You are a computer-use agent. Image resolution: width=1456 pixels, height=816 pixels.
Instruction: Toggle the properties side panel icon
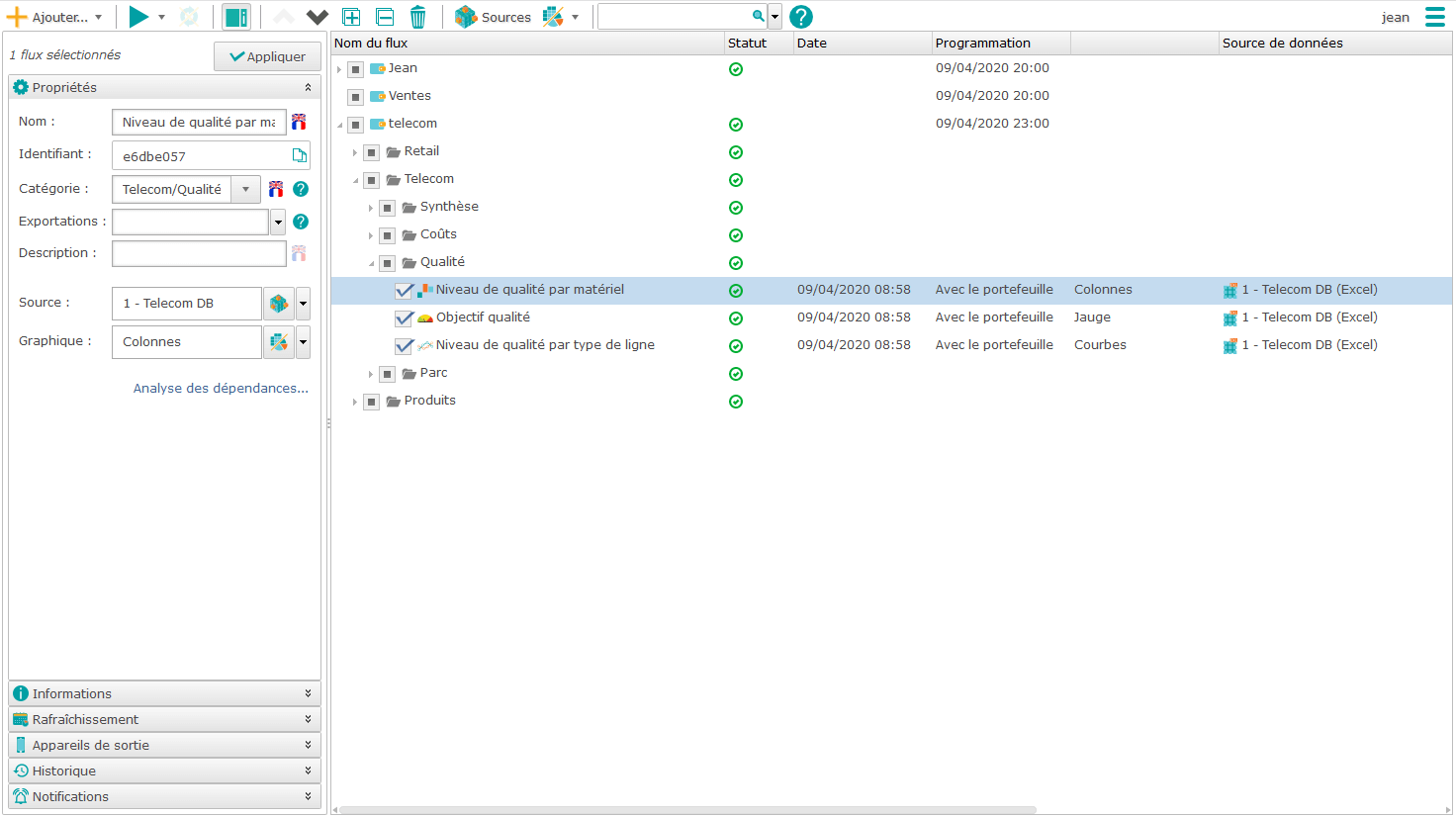235,17
